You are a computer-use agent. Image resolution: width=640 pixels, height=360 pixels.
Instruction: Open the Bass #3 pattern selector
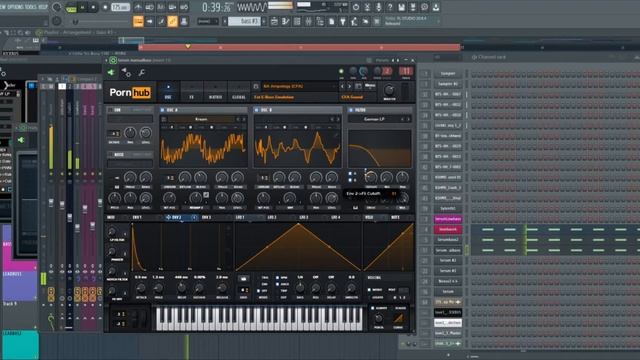click(x=245, y=21)
